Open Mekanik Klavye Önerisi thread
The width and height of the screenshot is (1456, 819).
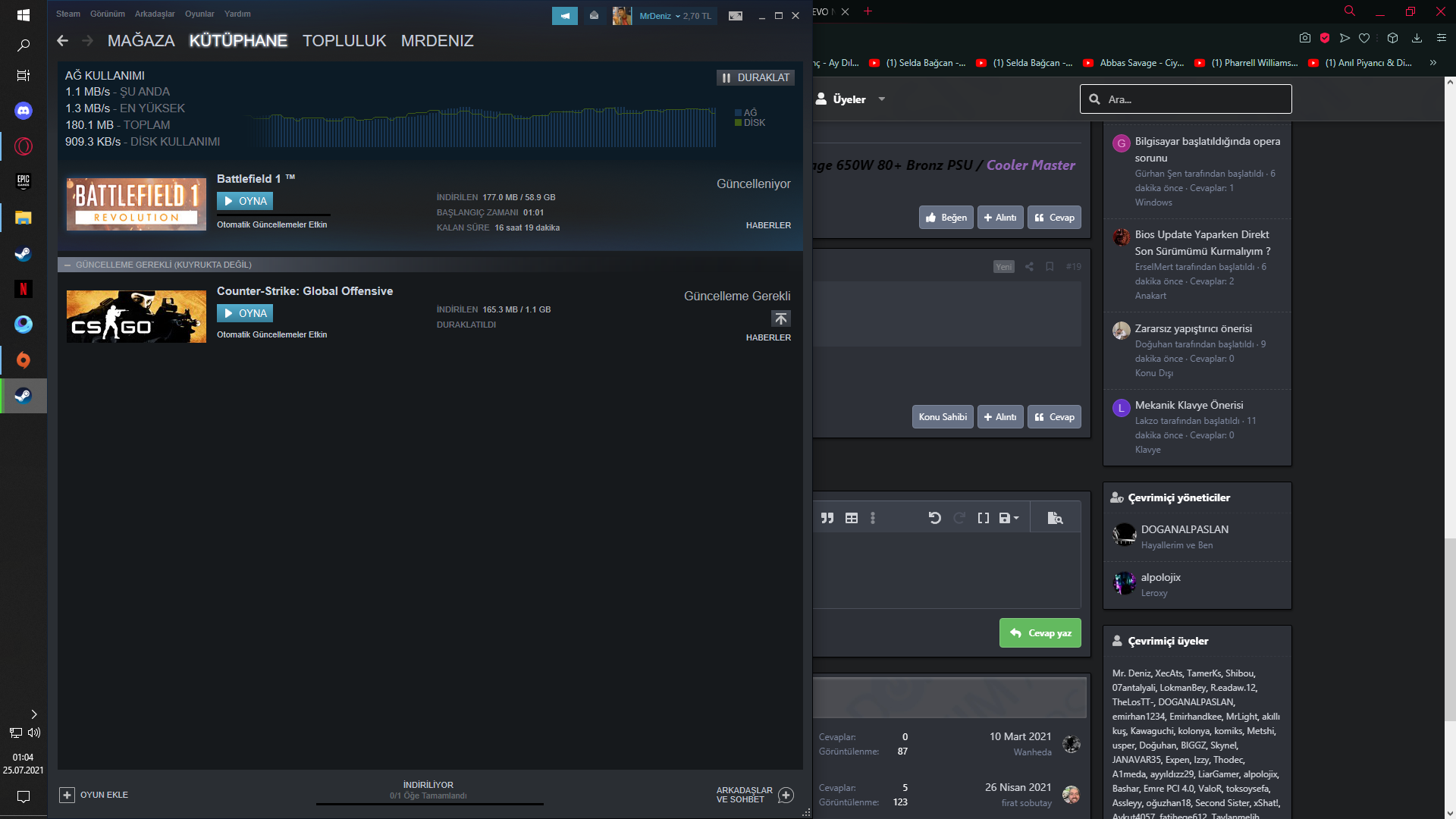[x=1188, y=405]
